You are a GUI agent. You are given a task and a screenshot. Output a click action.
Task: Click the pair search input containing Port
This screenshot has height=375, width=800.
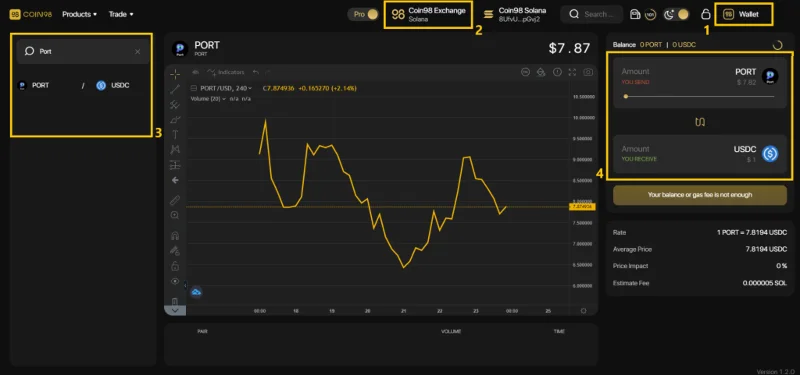tap(83, 52)
